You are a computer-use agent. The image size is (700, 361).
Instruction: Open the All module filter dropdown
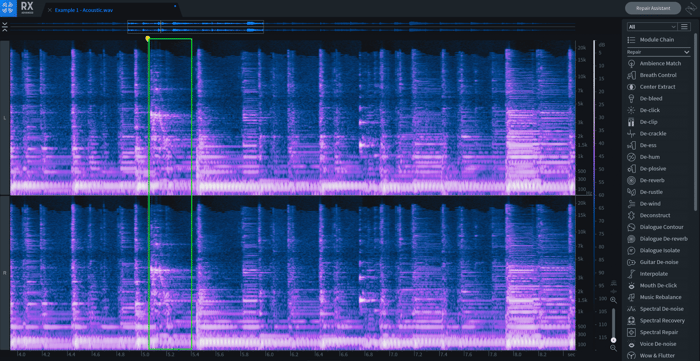[x=652, y=27]
